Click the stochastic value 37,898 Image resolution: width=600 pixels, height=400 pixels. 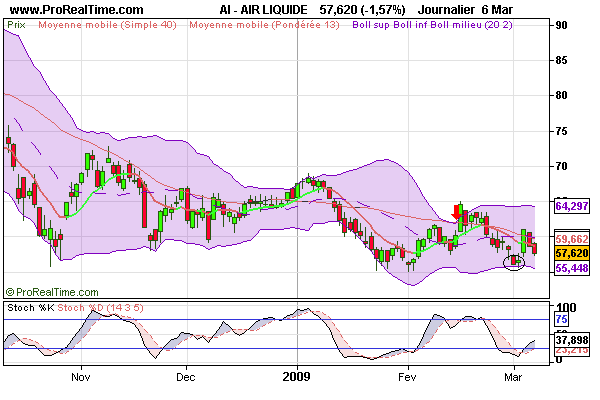(572, 340)
